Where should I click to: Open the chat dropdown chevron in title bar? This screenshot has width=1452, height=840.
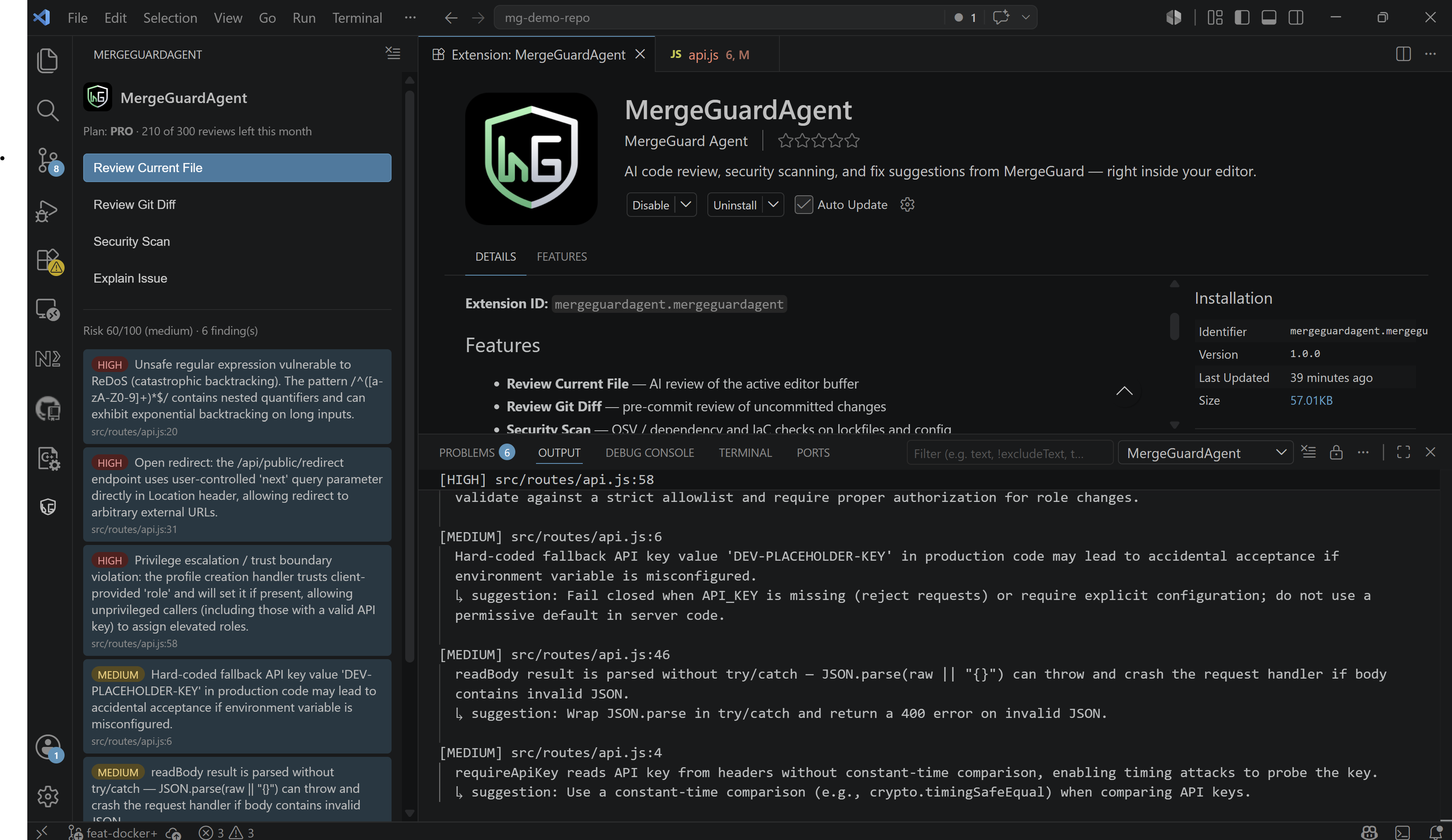coord(1026,17)
